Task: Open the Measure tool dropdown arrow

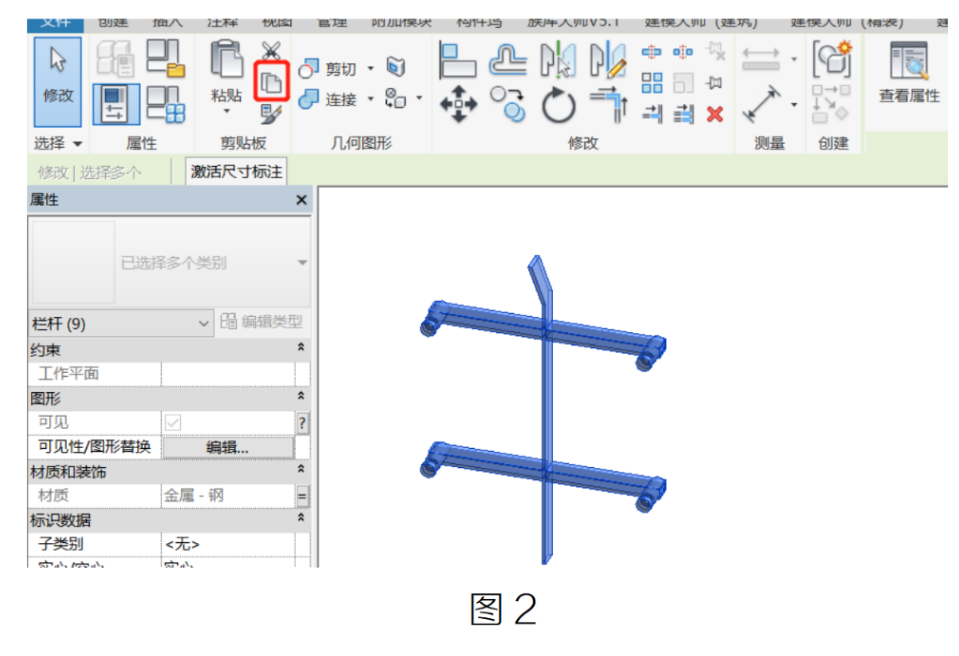Action: (x=794, y=59)
